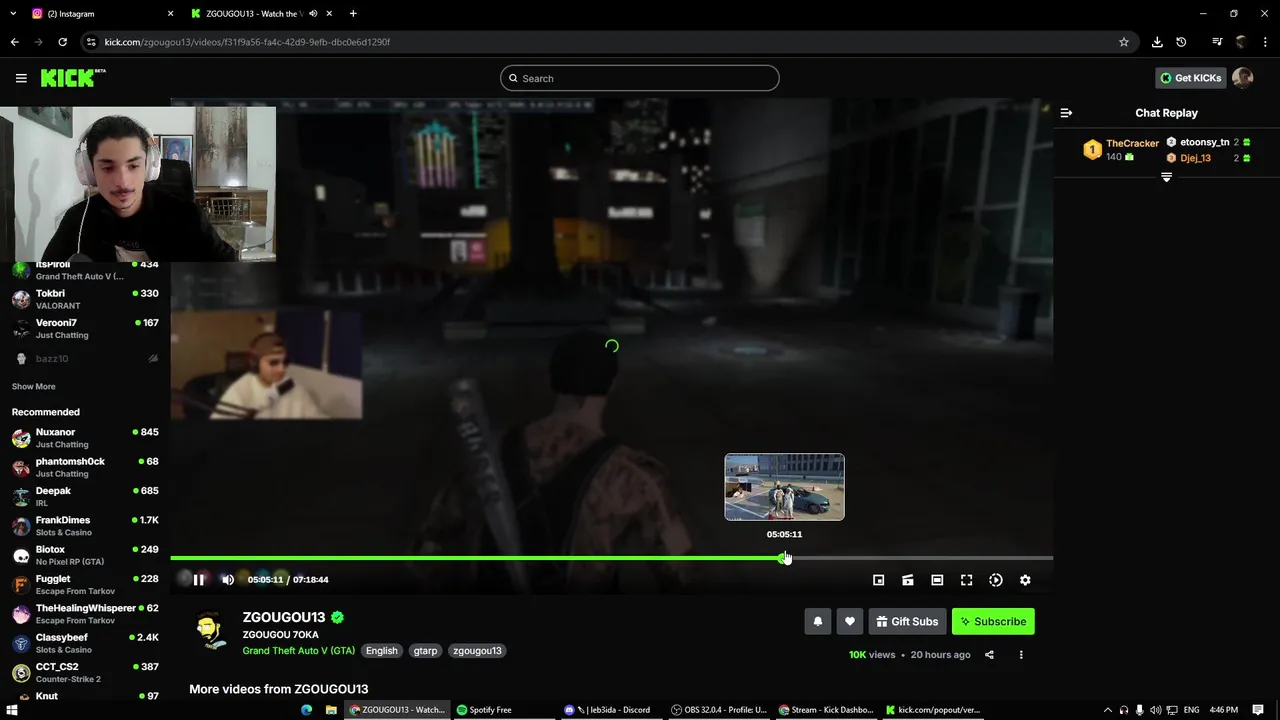The width and height of the screenshot is (1280, 720).
Task: Open Windows Start menu
Action: click(12, 710)
